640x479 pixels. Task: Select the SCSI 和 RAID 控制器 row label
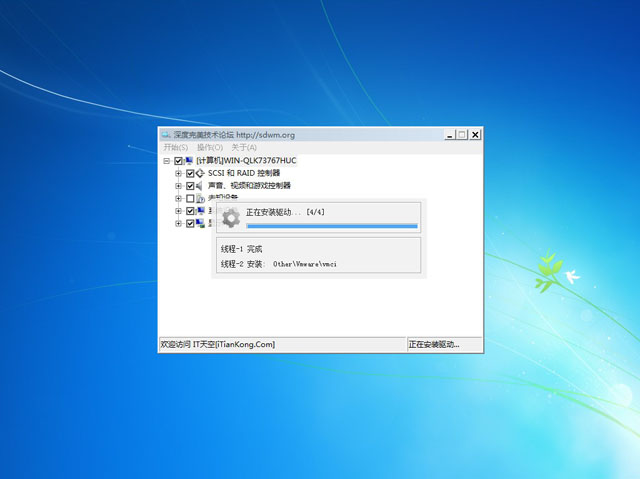(x=244, y=173)
